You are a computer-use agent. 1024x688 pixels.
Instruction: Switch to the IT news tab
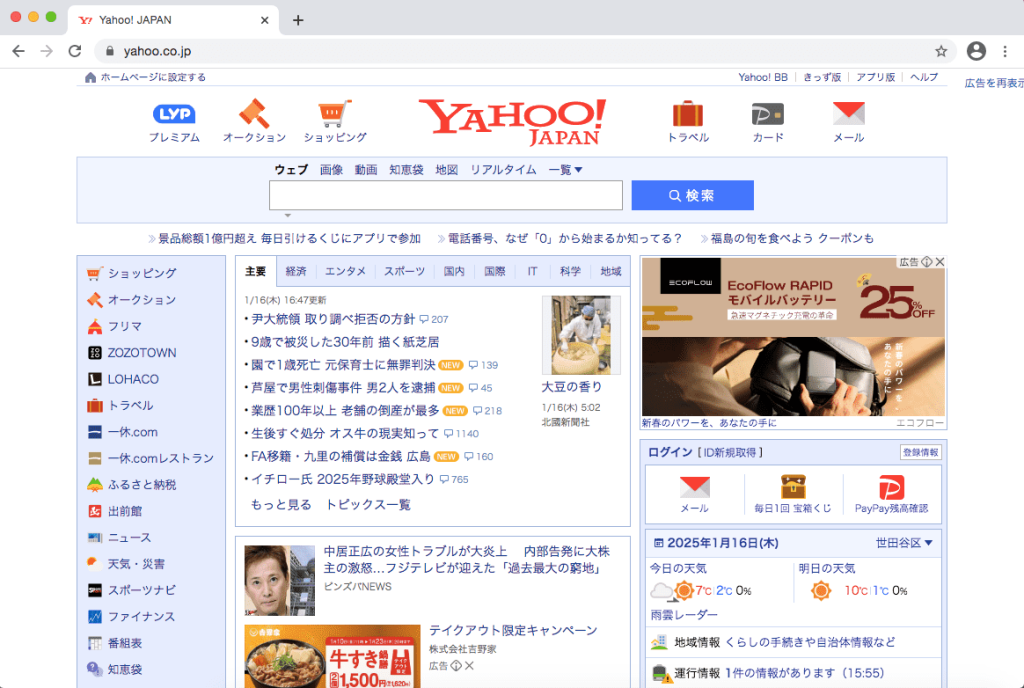(532, 272)
